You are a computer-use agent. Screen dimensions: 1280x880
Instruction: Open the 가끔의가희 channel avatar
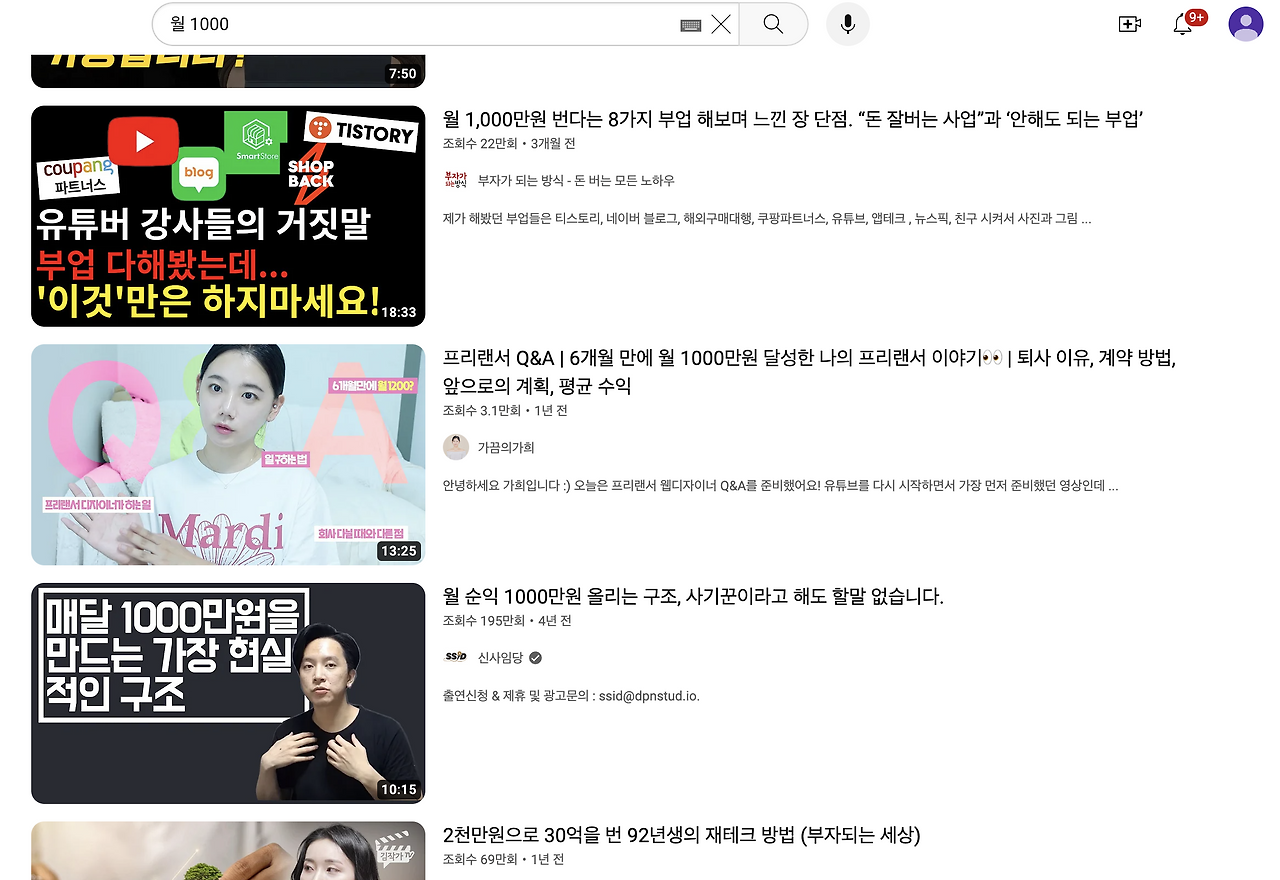(x=456, y=447)
